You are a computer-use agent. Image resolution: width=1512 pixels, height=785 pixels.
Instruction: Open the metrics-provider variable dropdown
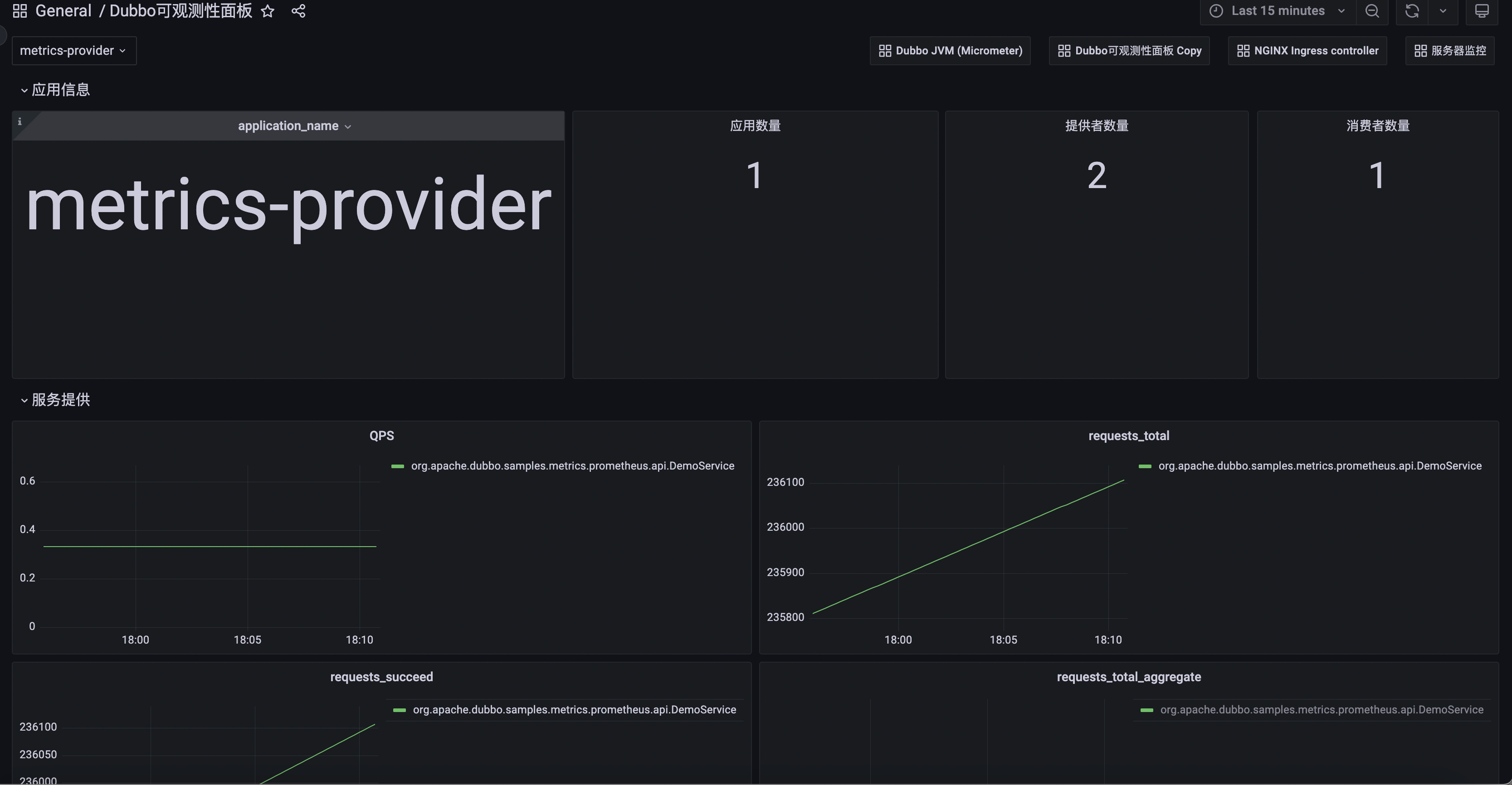coord(73,51)
